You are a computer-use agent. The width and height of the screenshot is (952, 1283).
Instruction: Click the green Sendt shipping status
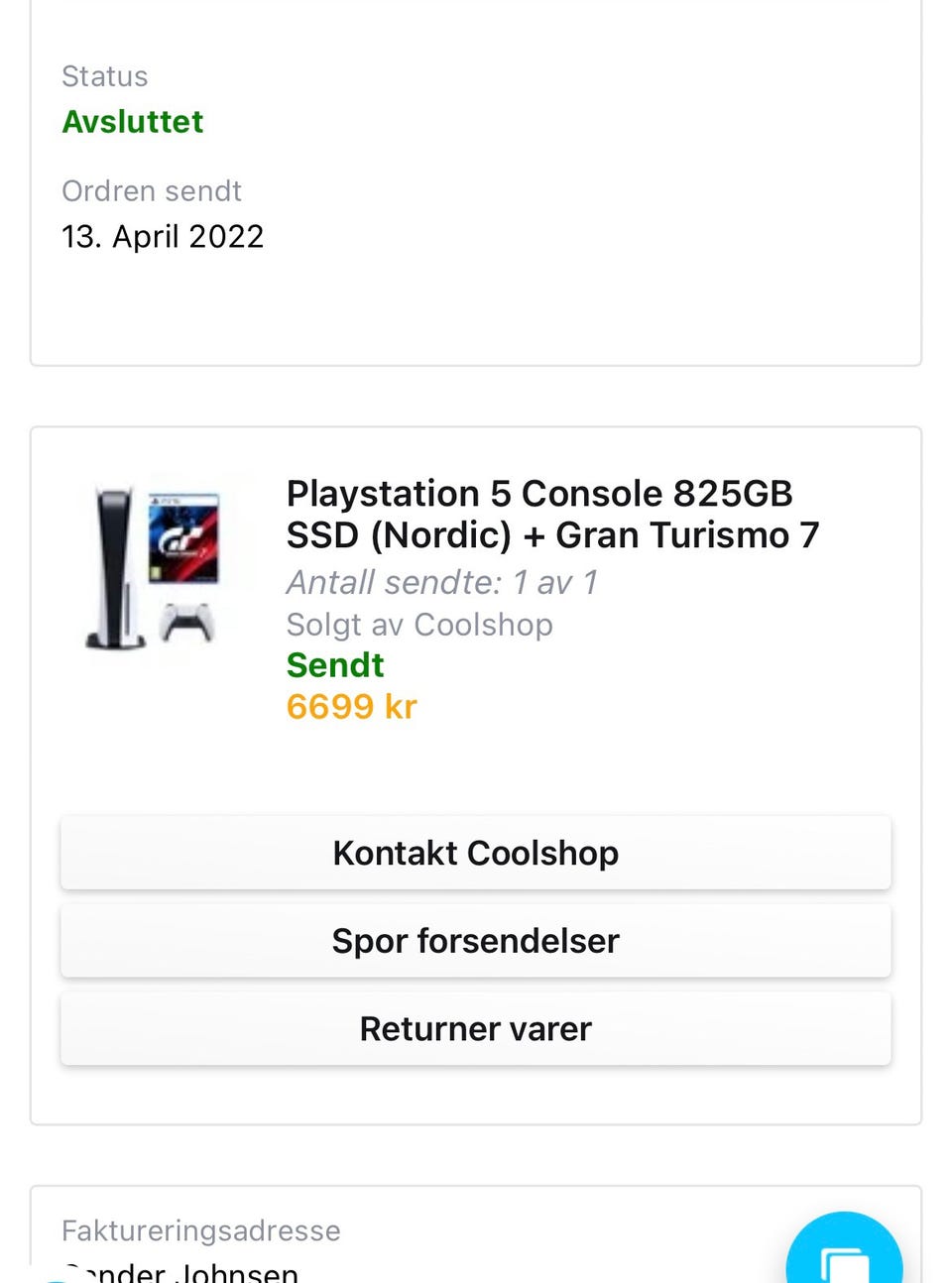pos(335,665)
